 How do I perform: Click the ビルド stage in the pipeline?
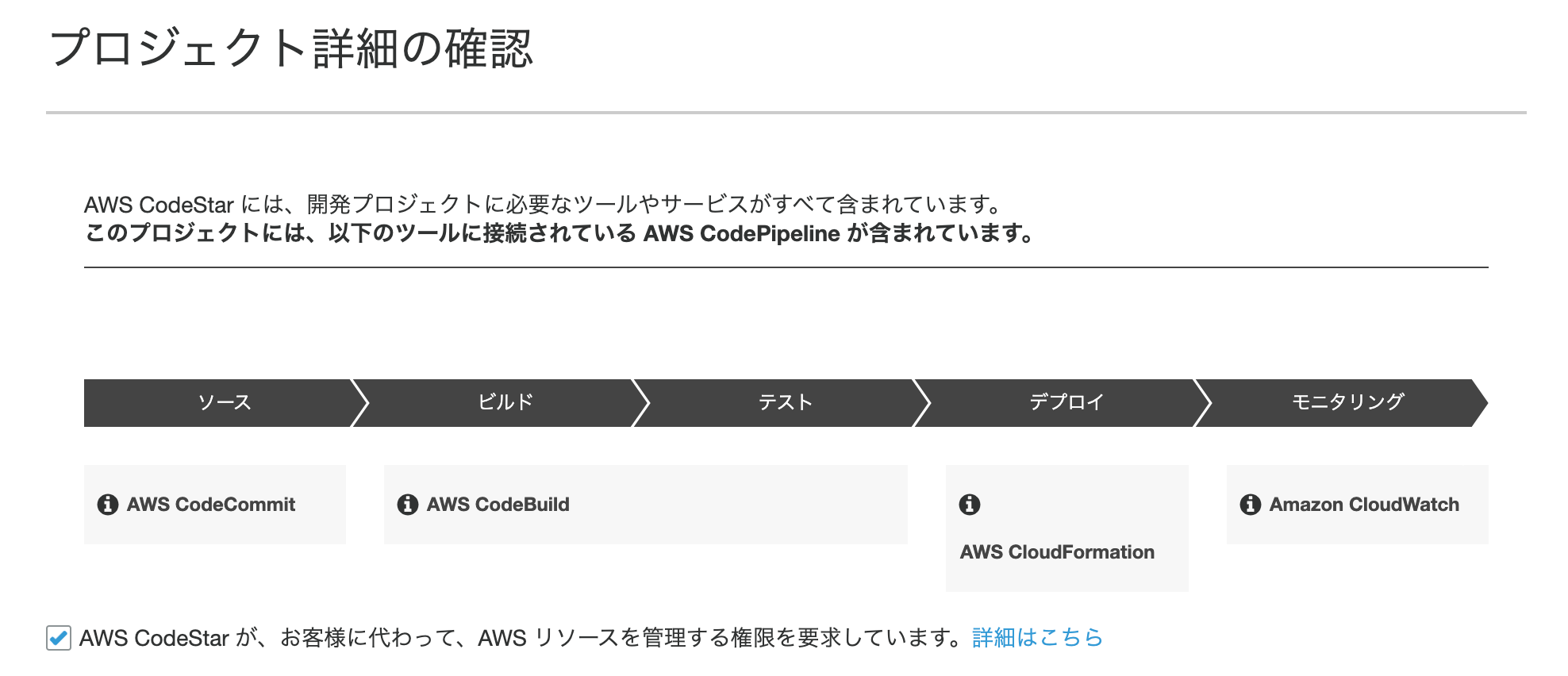[x=505, y=402]
